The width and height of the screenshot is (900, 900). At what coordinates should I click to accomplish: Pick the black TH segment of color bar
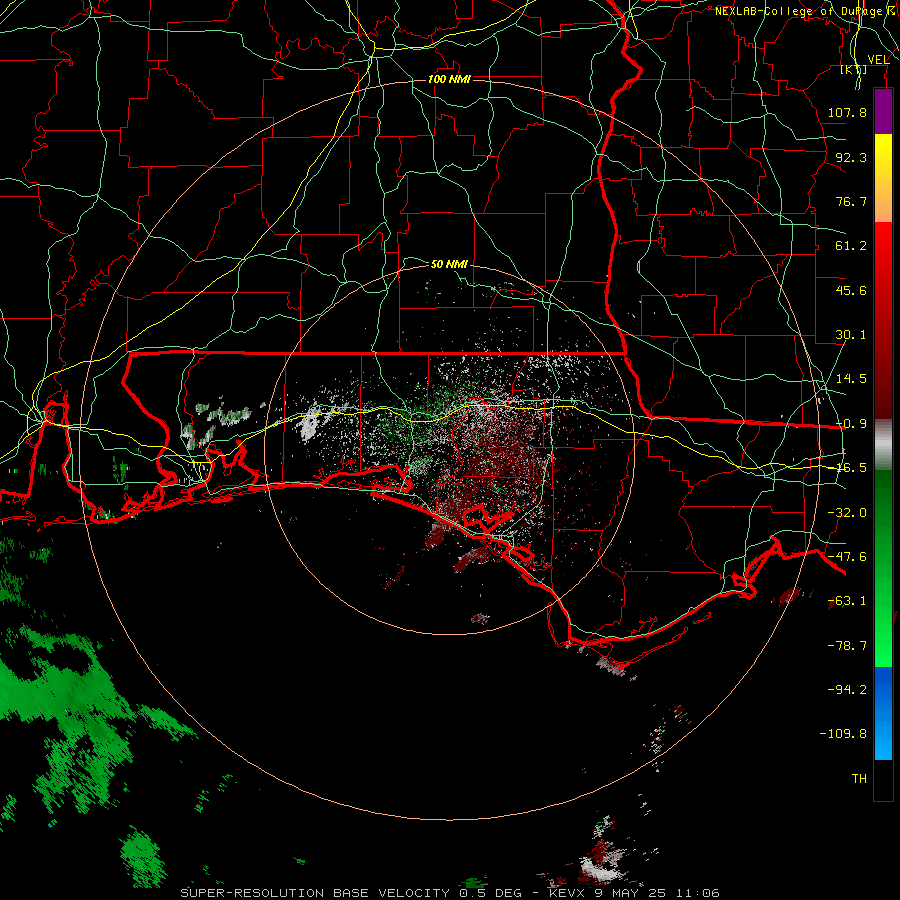pos(883,779)
